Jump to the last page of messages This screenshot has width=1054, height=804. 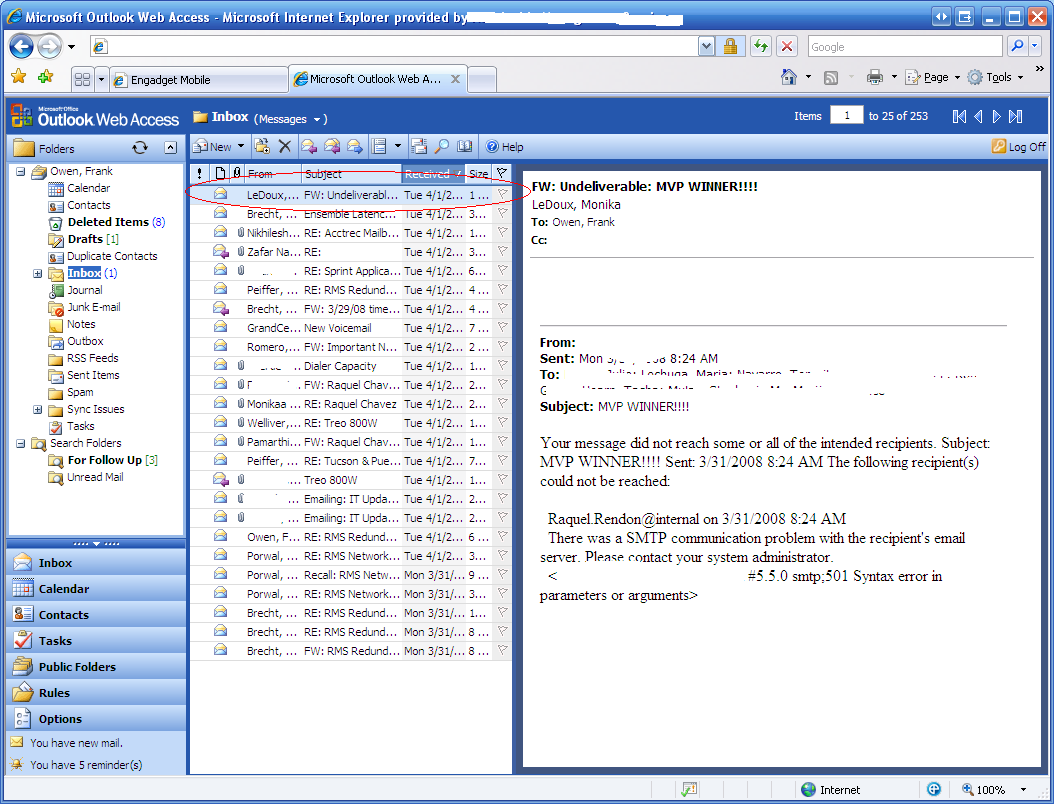pos(1014,116)
